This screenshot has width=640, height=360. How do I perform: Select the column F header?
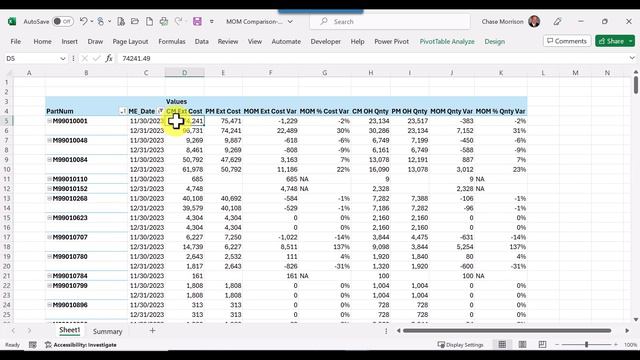click(270, 73)
